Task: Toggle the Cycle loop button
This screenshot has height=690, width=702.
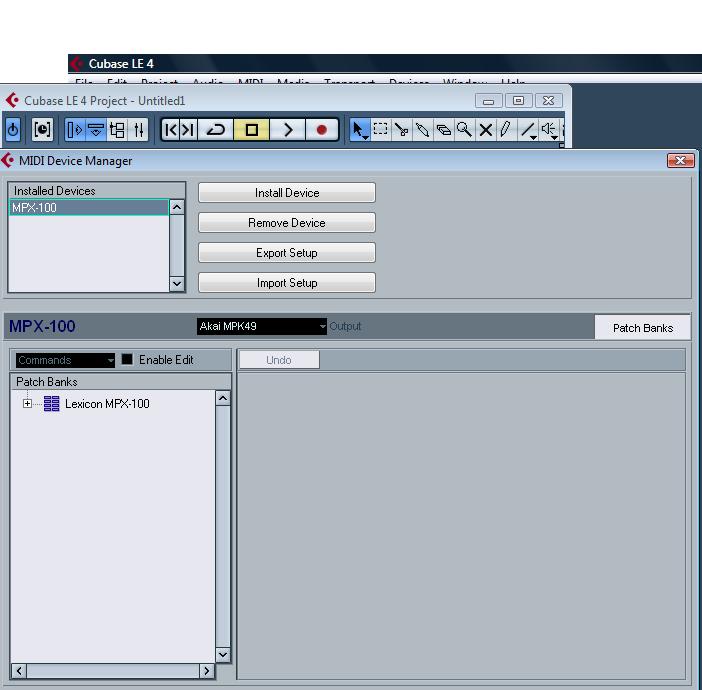Action: pos(216,129)
